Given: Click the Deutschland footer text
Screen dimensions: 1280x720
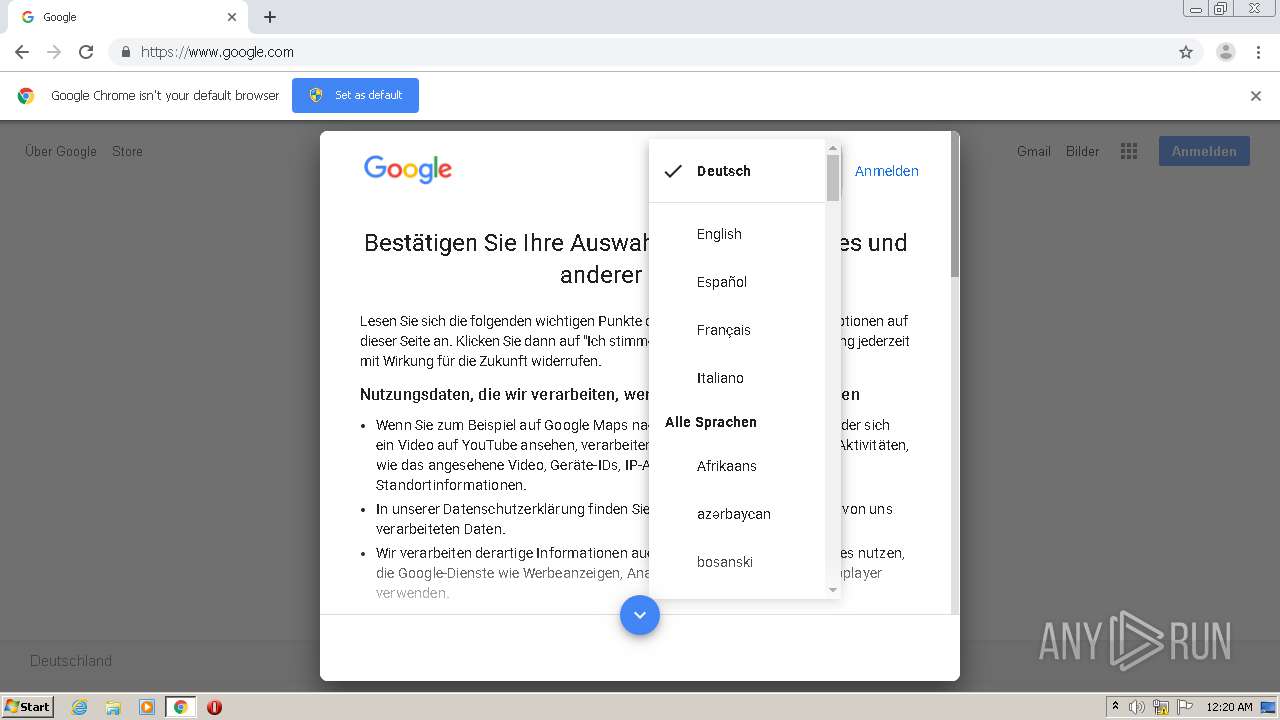Looking at the screenshot, I should [x=71, y=661].
